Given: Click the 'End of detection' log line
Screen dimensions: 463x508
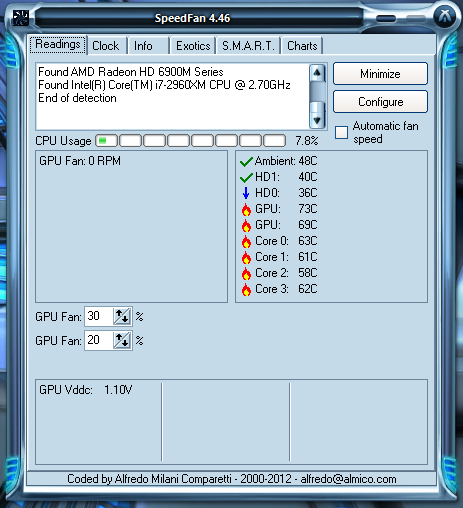Looking at the screenshot, I should 77,98.
